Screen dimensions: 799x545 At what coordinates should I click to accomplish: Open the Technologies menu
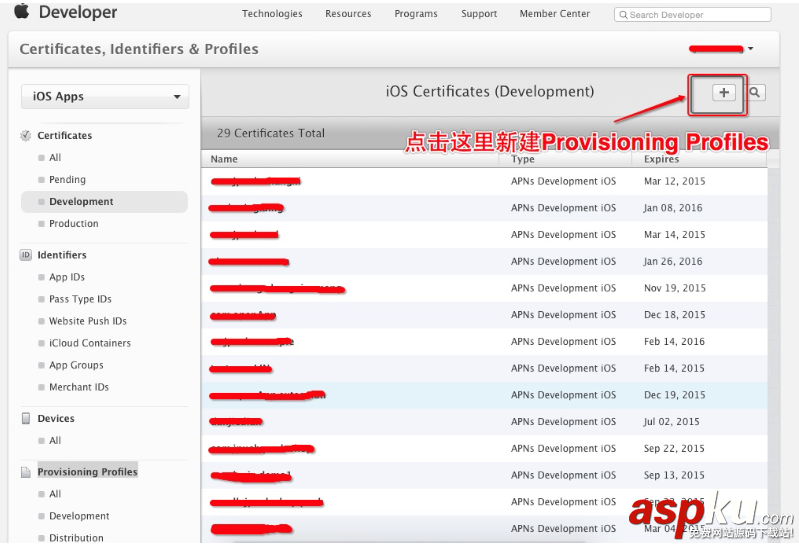click(x=272, y=14)
